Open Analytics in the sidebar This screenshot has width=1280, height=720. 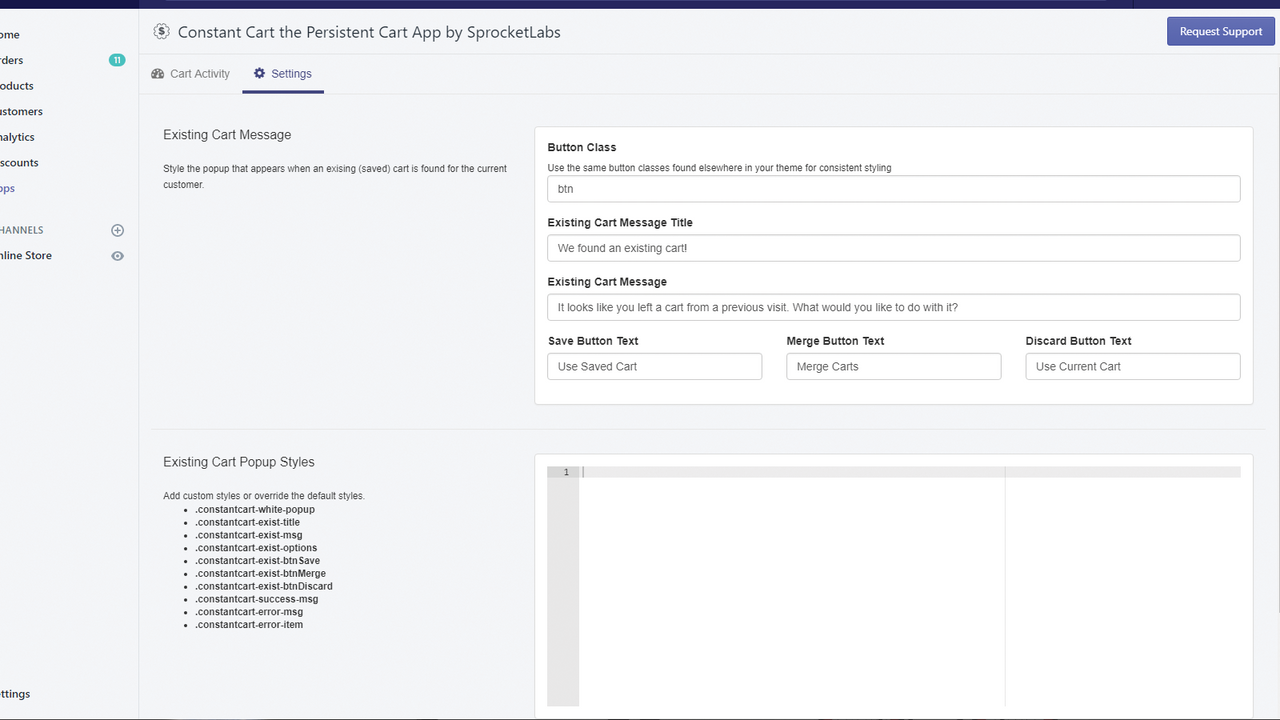click(15, 136)
